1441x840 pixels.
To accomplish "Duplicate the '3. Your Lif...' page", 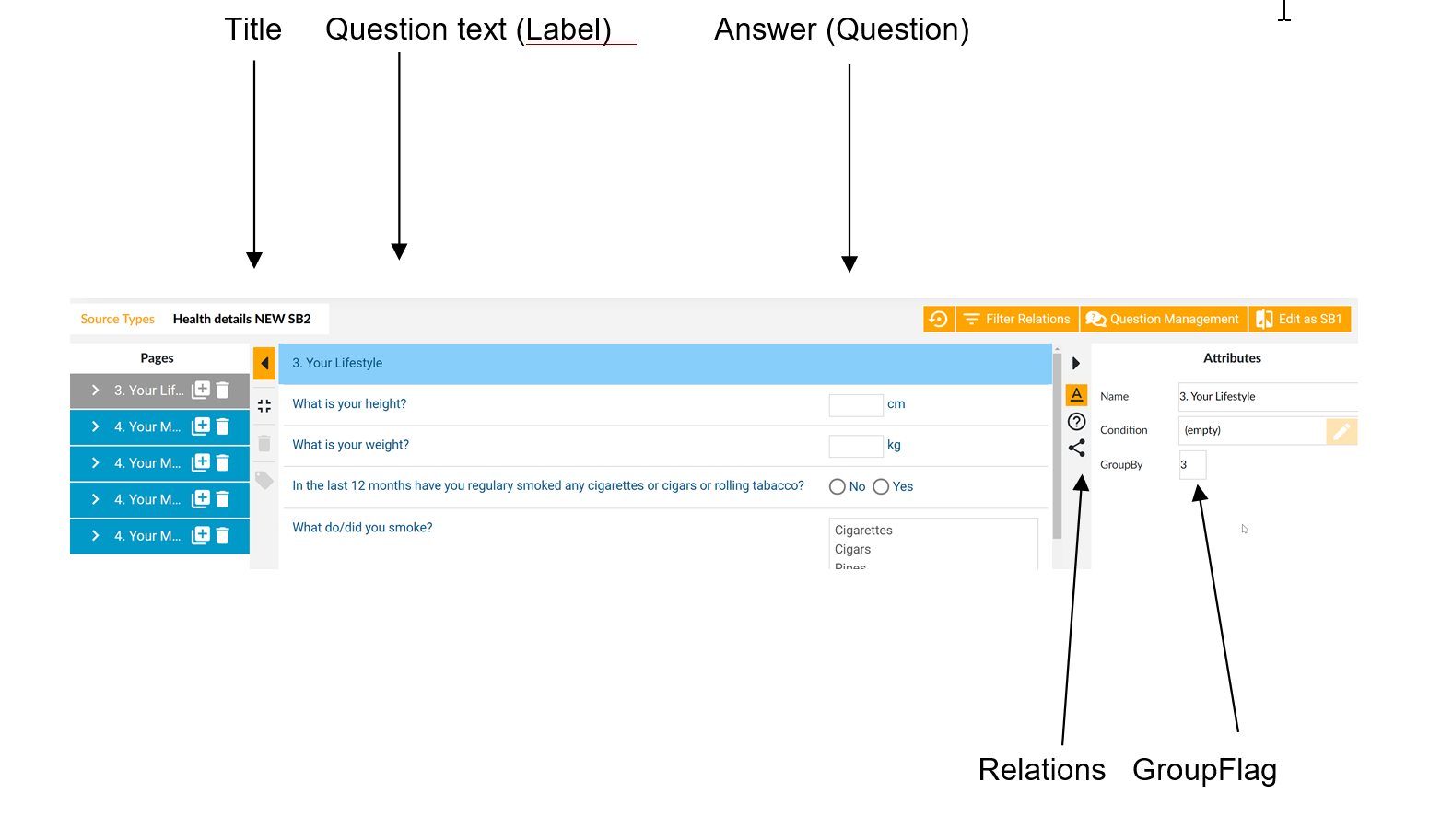I will (201, 391).
